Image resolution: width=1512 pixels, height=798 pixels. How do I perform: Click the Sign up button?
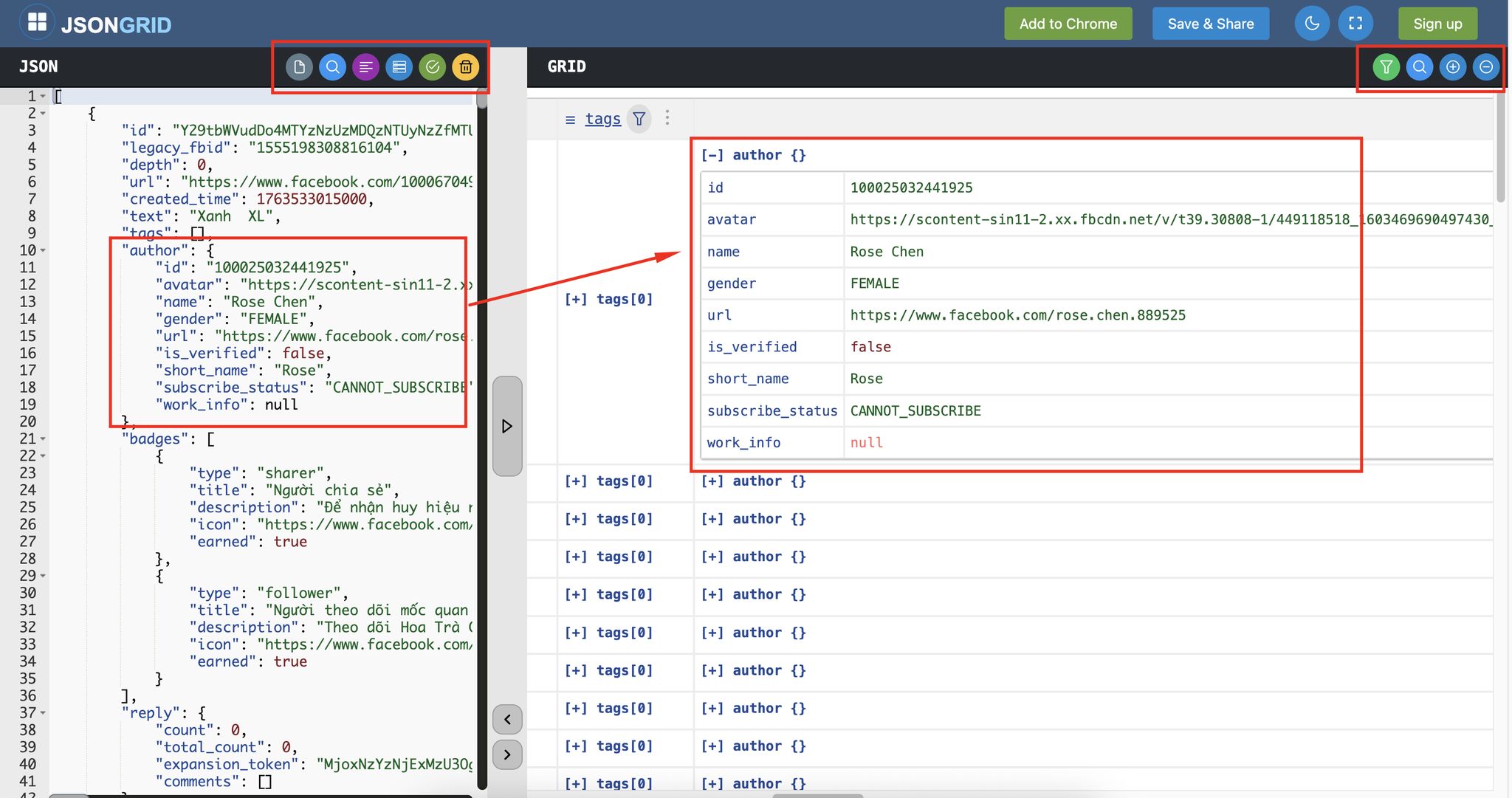coord(1437,24)
